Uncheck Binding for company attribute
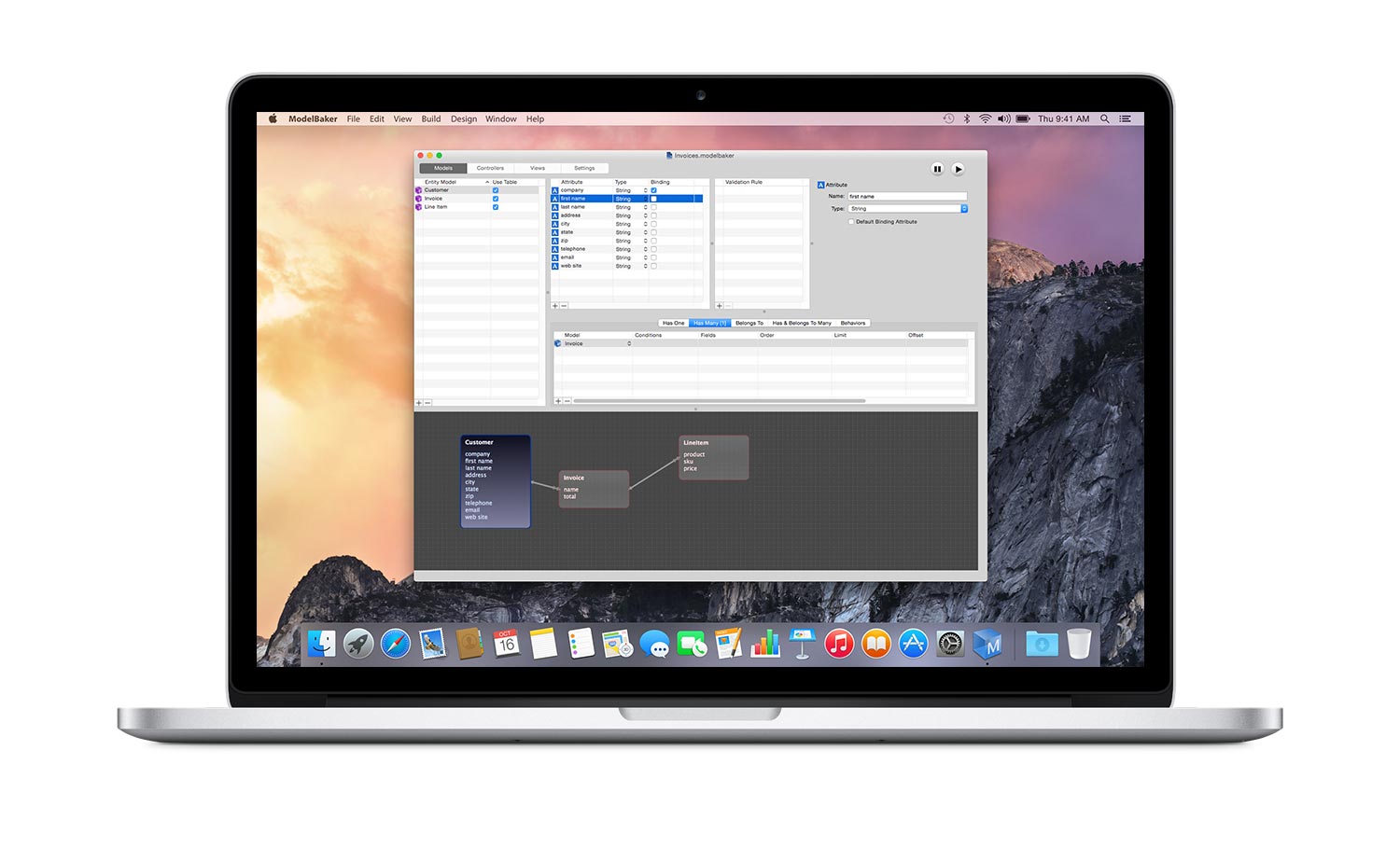This screenshot has height=861, width=1400. (653, 190)
